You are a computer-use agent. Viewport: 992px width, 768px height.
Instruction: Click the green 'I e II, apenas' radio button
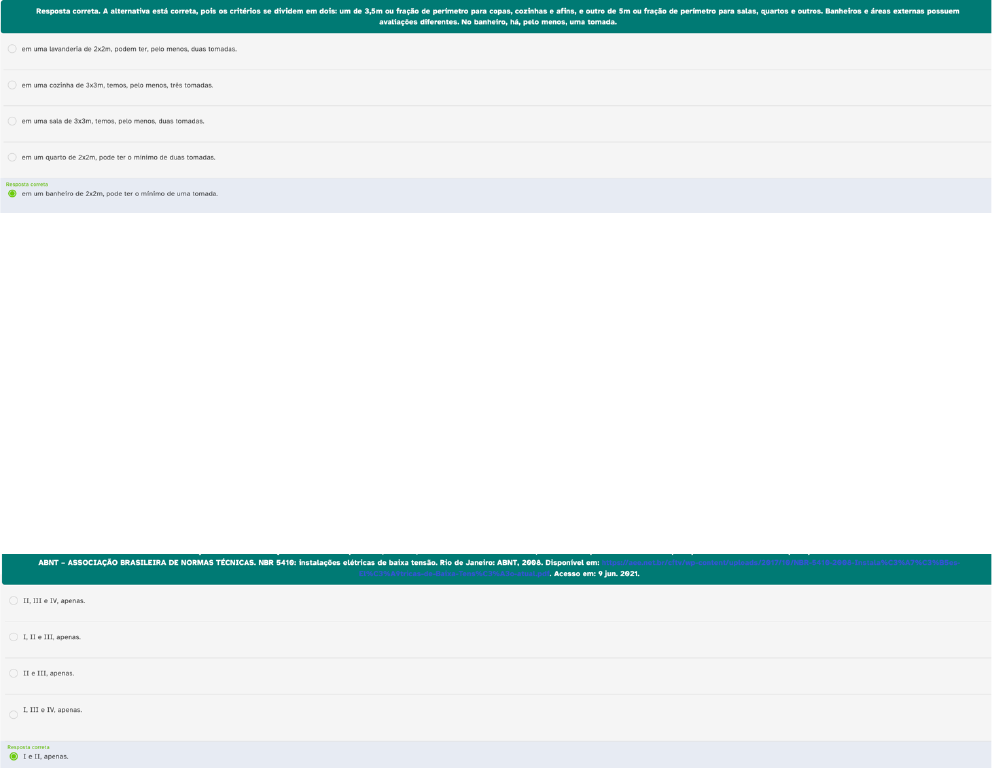14,756
